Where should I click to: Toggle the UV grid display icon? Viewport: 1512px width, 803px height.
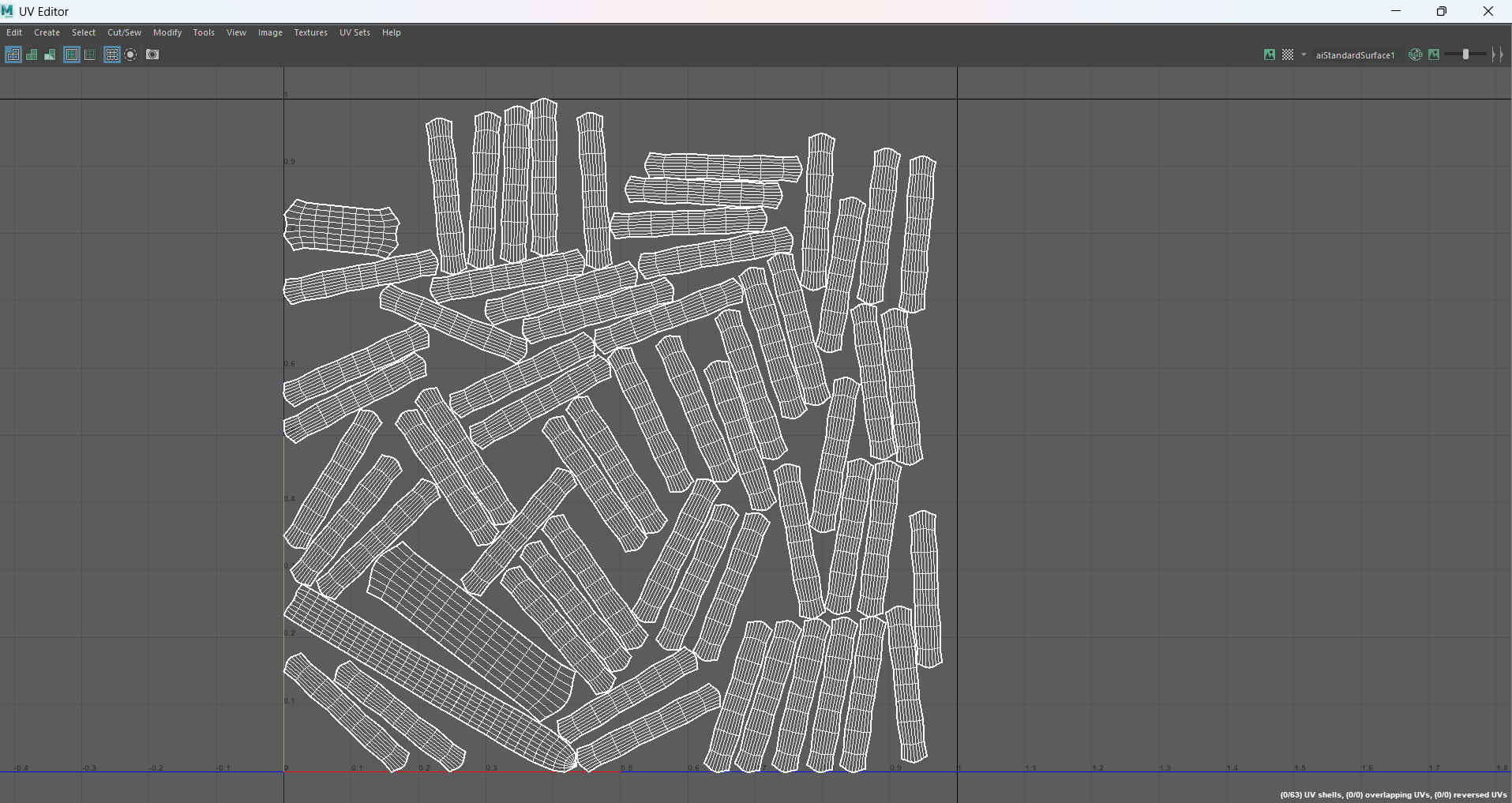[112, 54]
